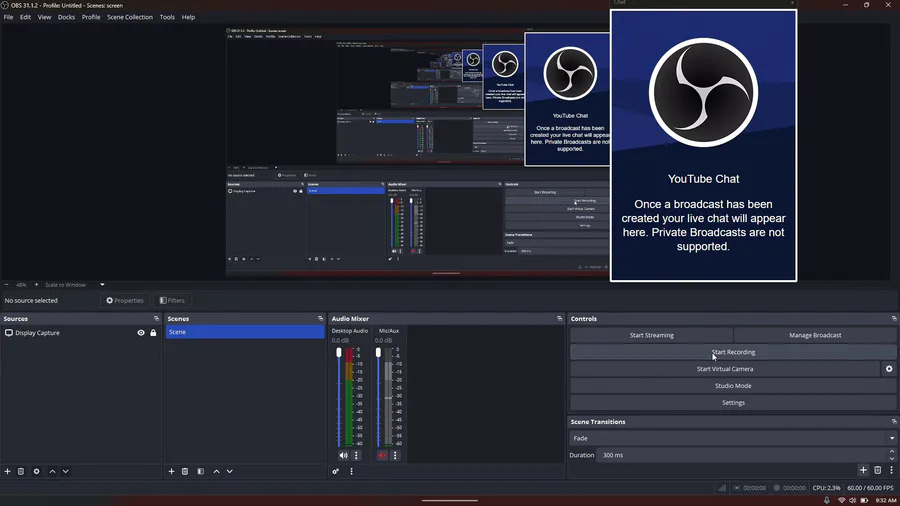Click Start Streaming button
This screenshot has height=506, width=900.
coord(651,335)
